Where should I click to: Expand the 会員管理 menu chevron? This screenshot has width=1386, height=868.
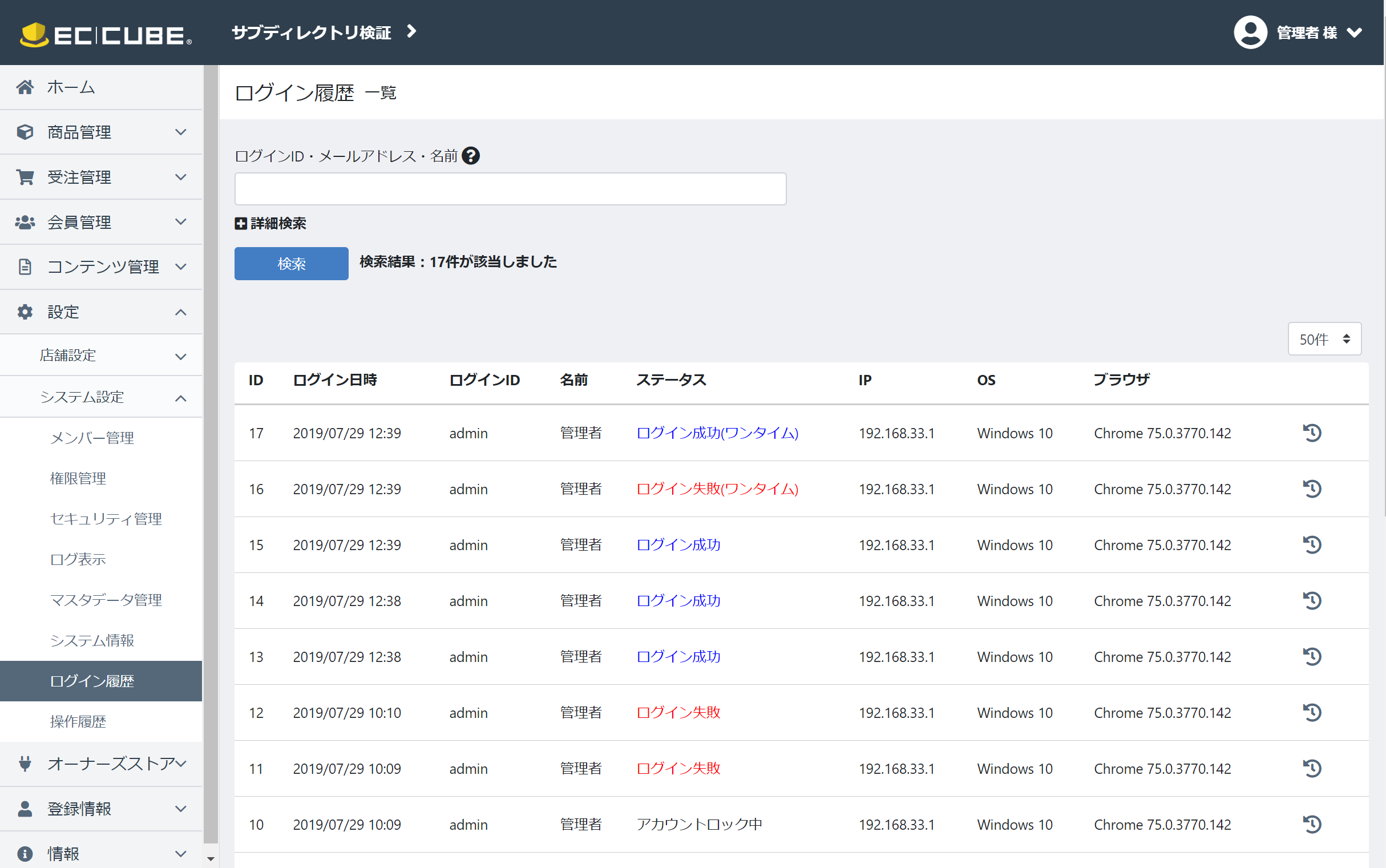pos(181,221)
